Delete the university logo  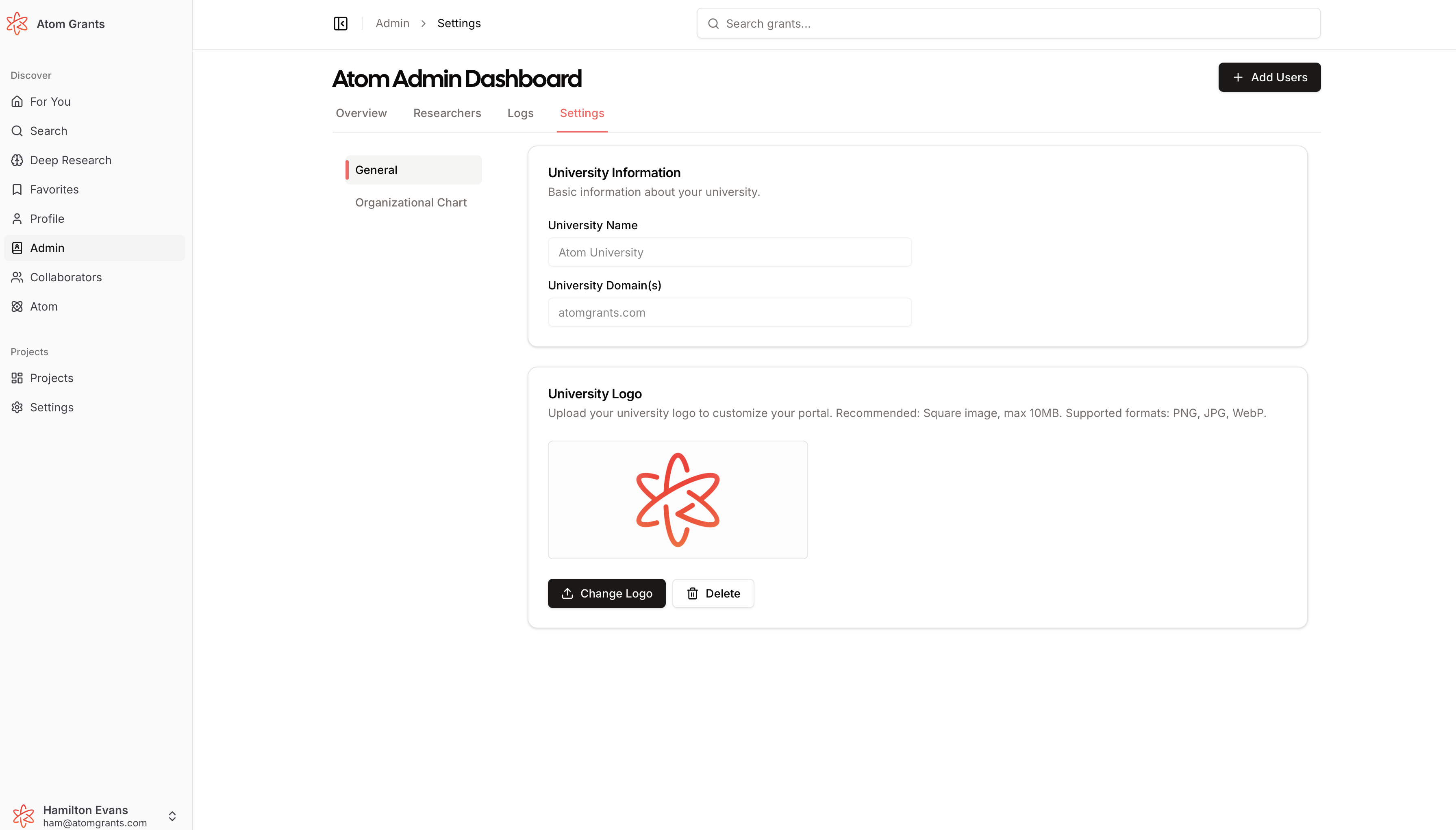point(713,593)
